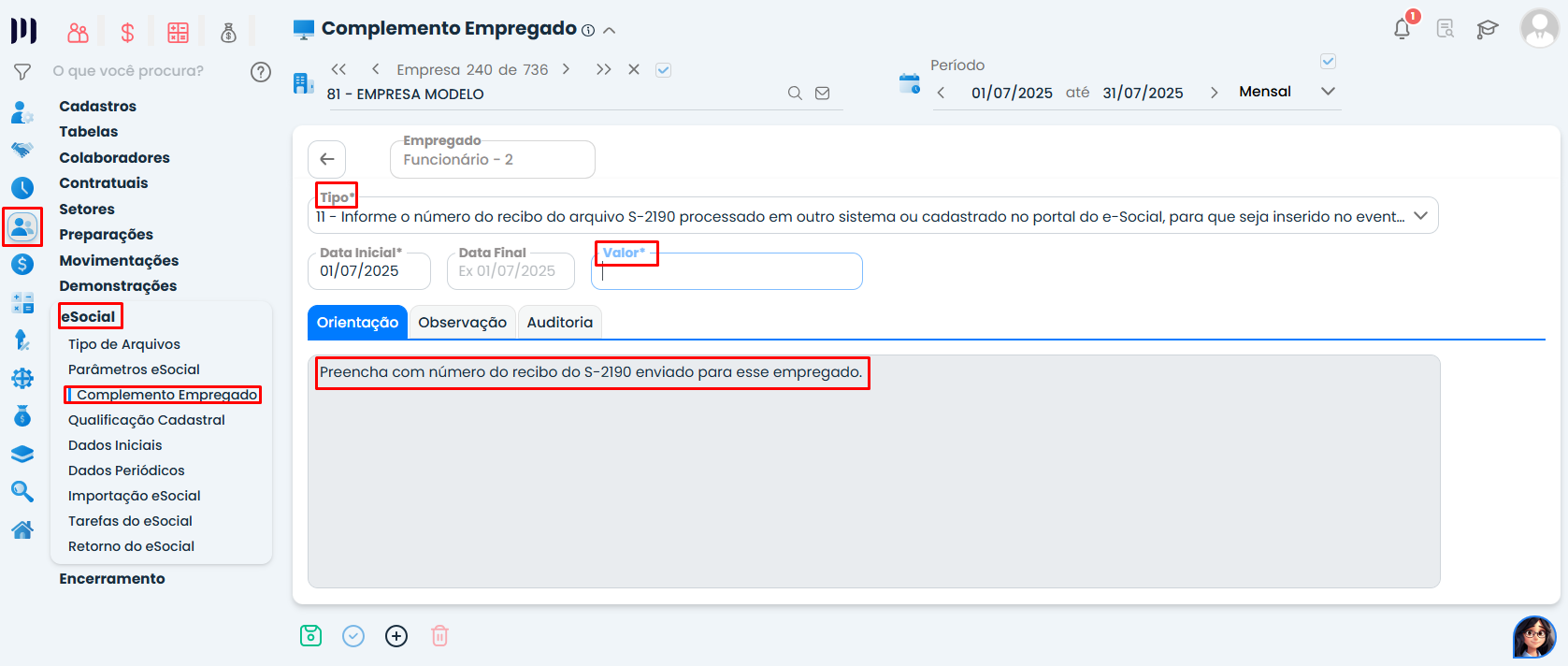Switch to the Auditoria tab

pyautogui.click(x=560, y=323)
